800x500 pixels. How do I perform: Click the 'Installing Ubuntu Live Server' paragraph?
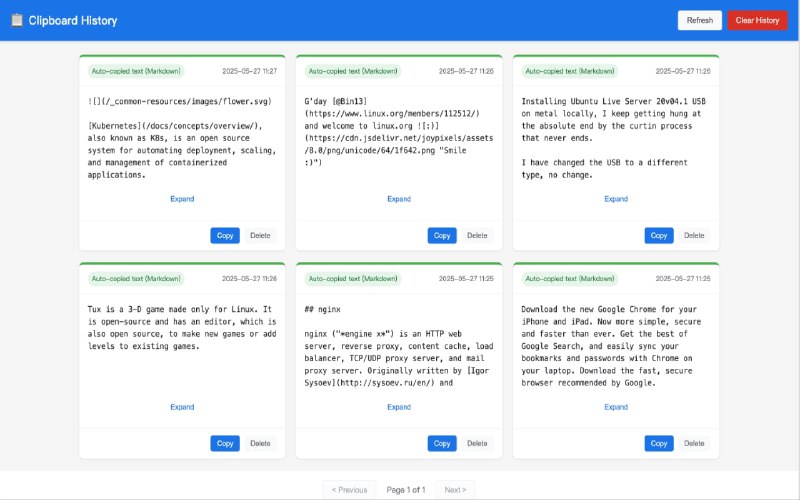coord(613,119)
